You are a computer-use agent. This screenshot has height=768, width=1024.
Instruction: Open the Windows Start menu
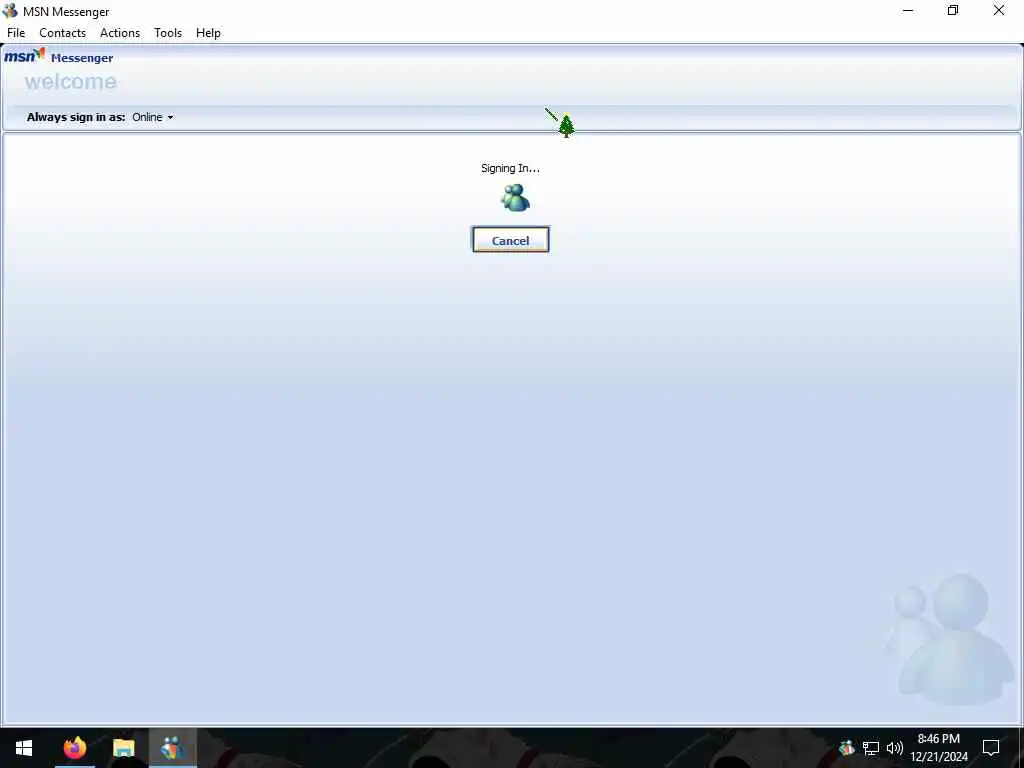pyautogui.click(x=24, y=748)
